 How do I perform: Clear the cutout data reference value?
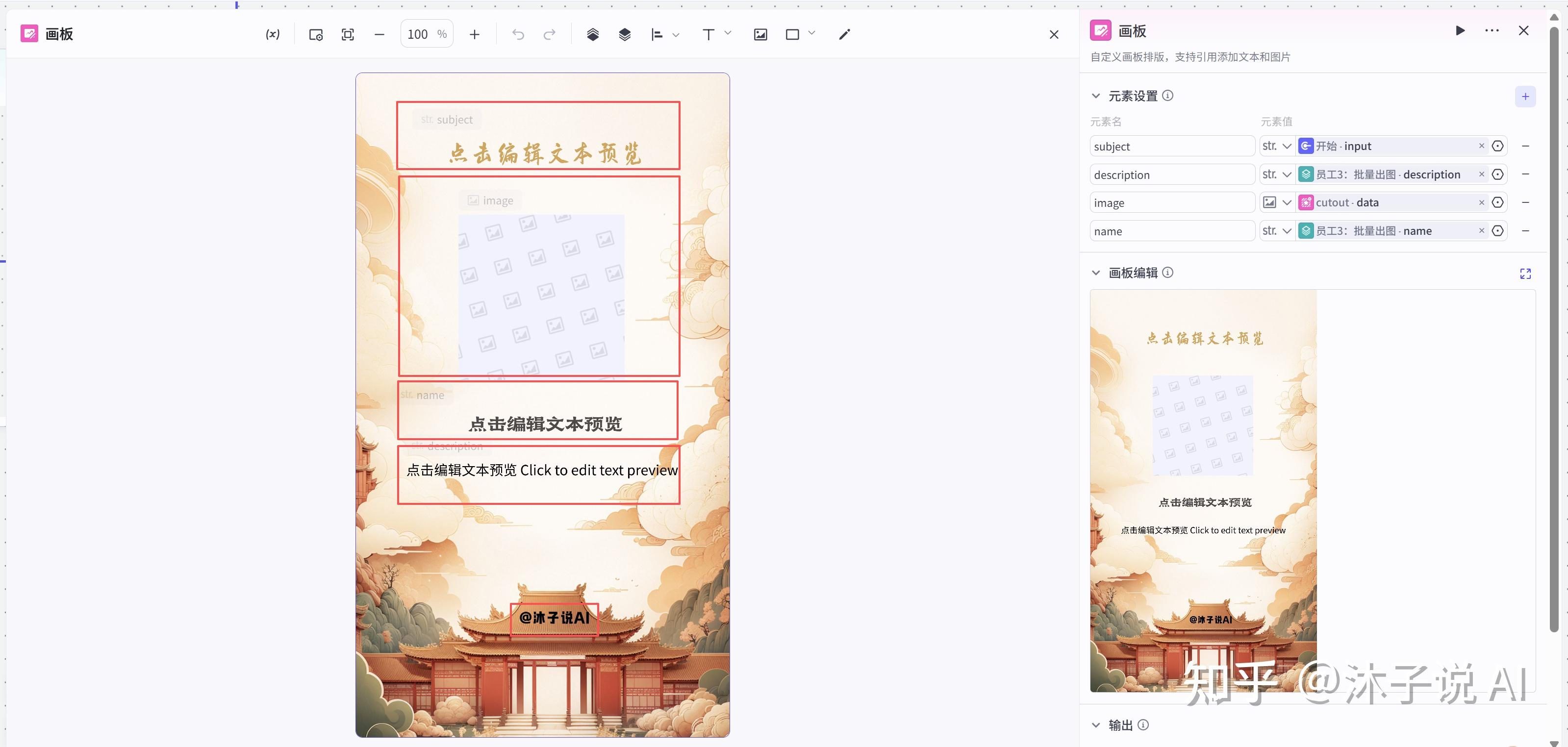1482,202
